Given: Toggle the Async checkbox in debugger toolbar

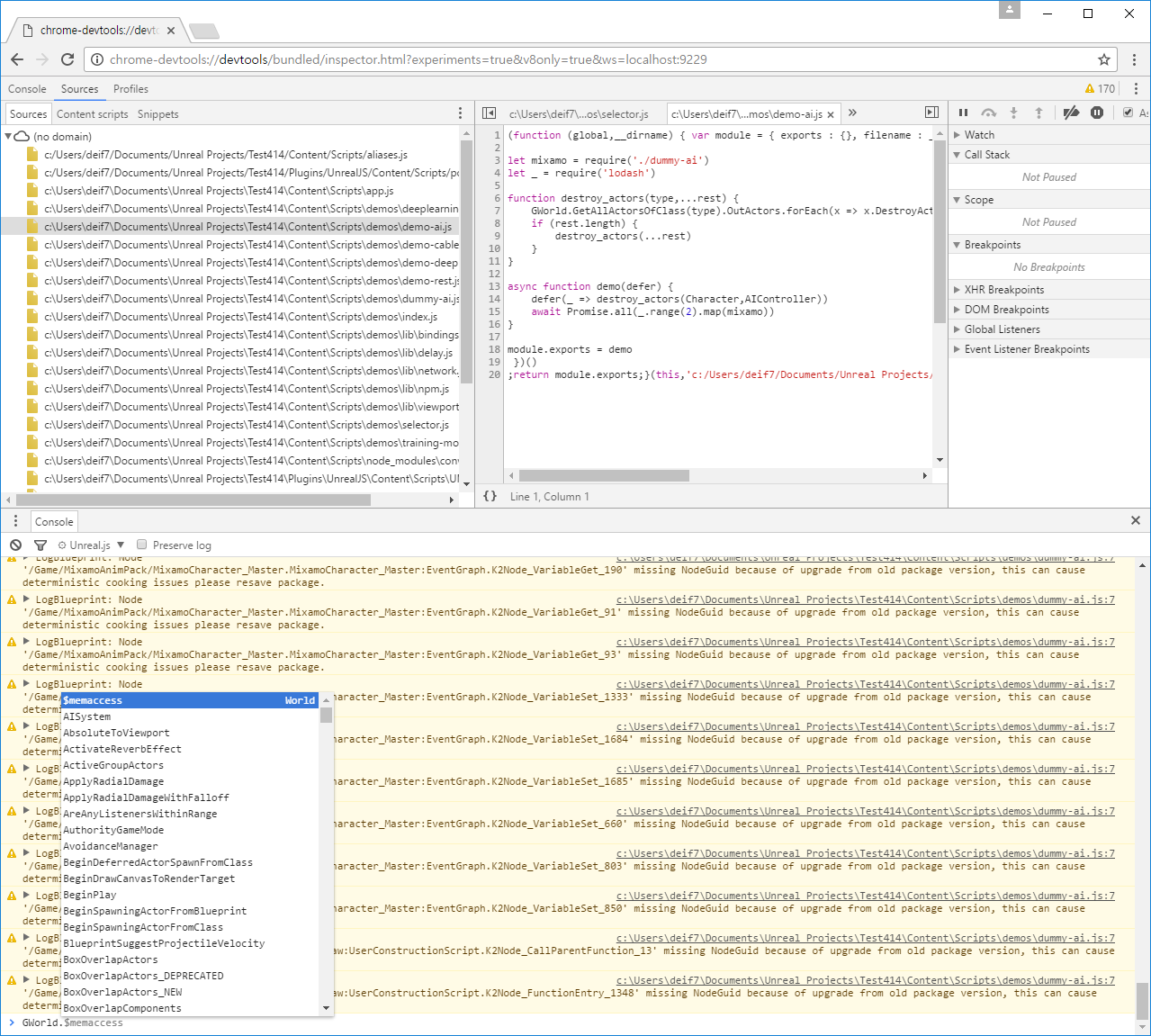Looking at the screenshot, I should tap(1129, 113).
